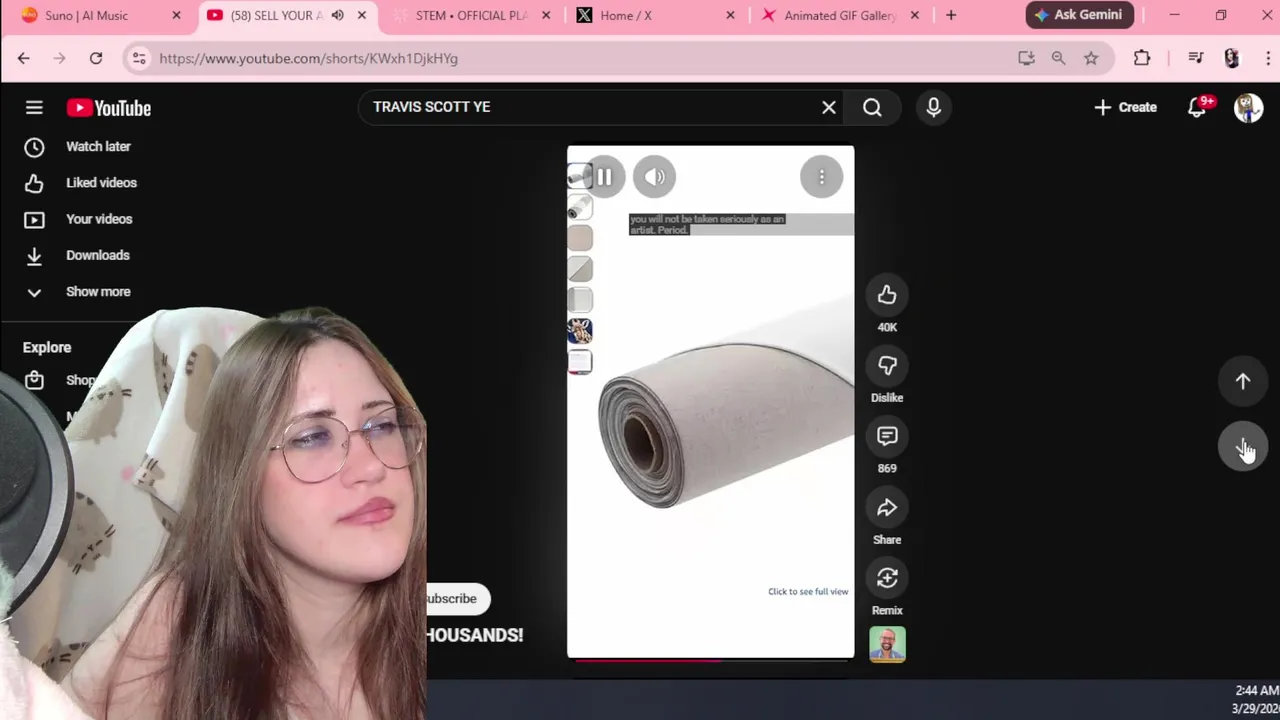
Task: Remix this Short
Action: 887,578
